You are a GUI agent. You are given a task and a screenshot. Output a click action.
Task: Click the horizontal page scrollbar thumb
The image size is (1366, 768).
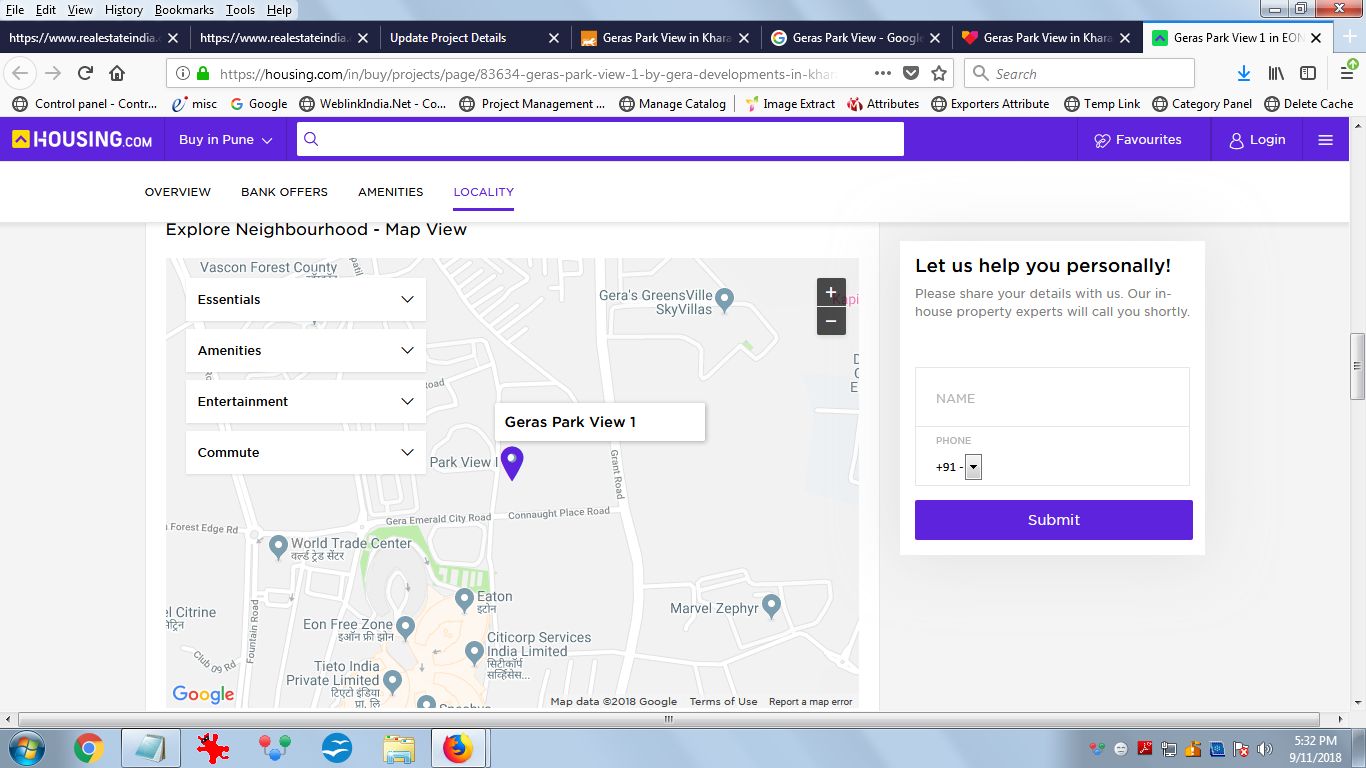(x=669, y=719)
